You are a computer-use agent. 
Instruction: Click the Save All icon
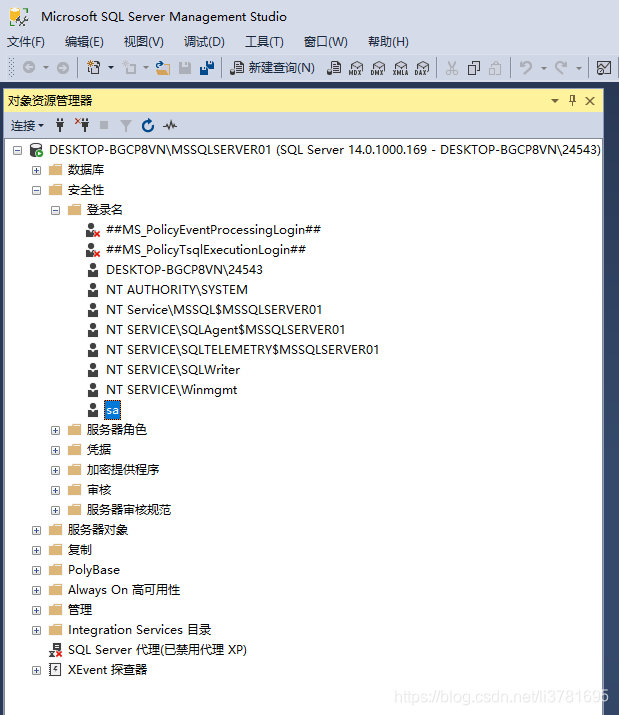[207, 68]
